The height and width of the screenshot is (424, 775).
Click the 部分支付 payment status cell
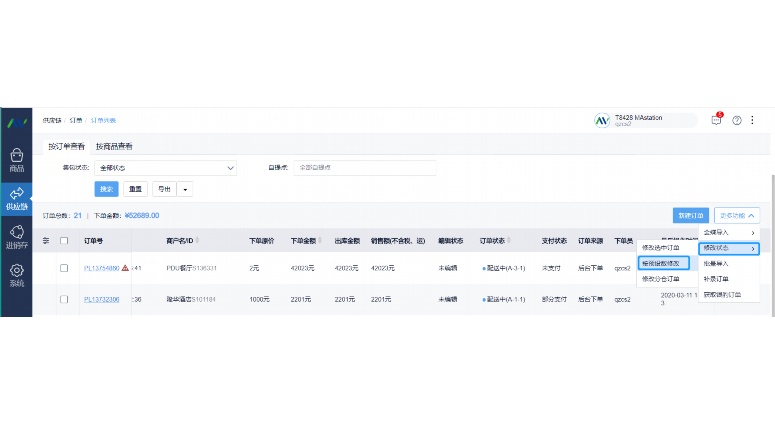click(x=554, y=299)
